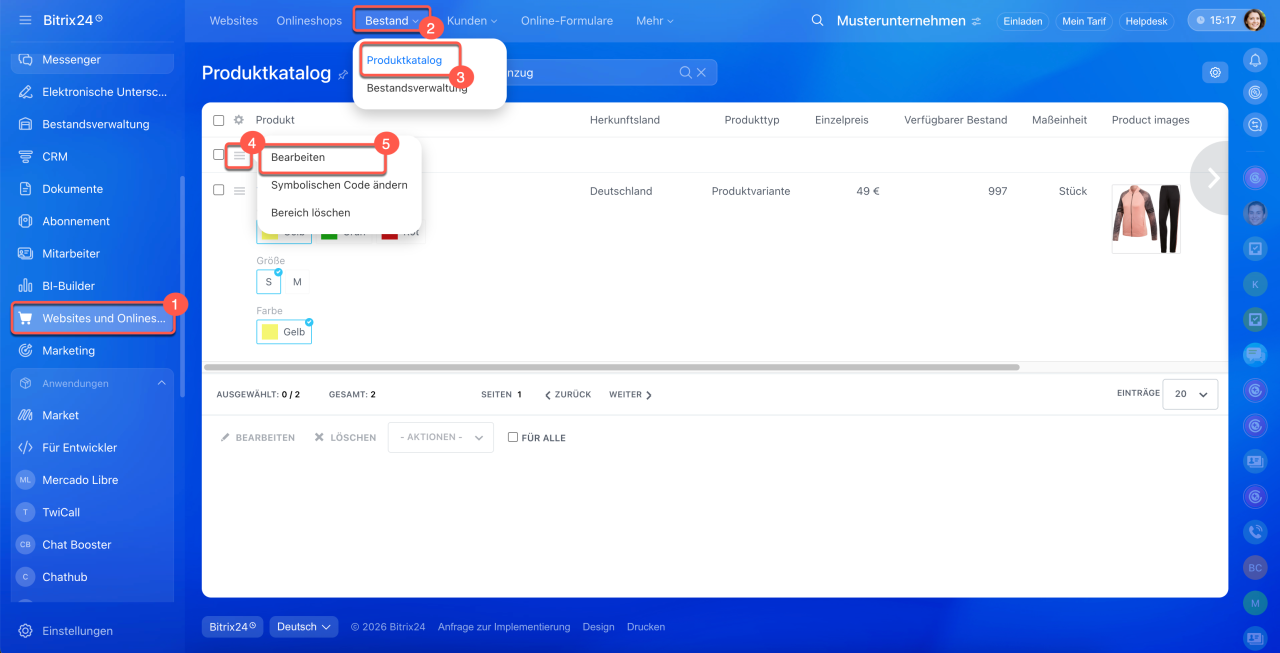The image size is (1280, 653).
Task: Open the Deutsch language selector
Action: click(x=305, y=627)
